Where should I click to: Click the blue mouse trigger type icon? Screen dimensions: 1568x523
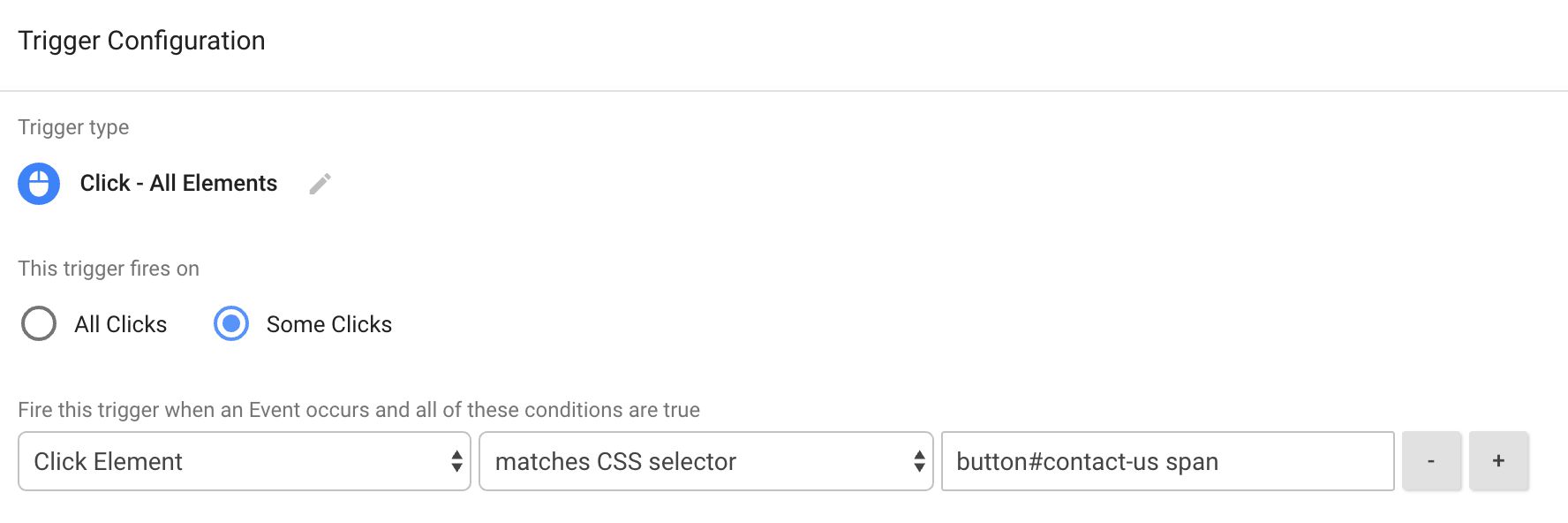click(39, 184)
